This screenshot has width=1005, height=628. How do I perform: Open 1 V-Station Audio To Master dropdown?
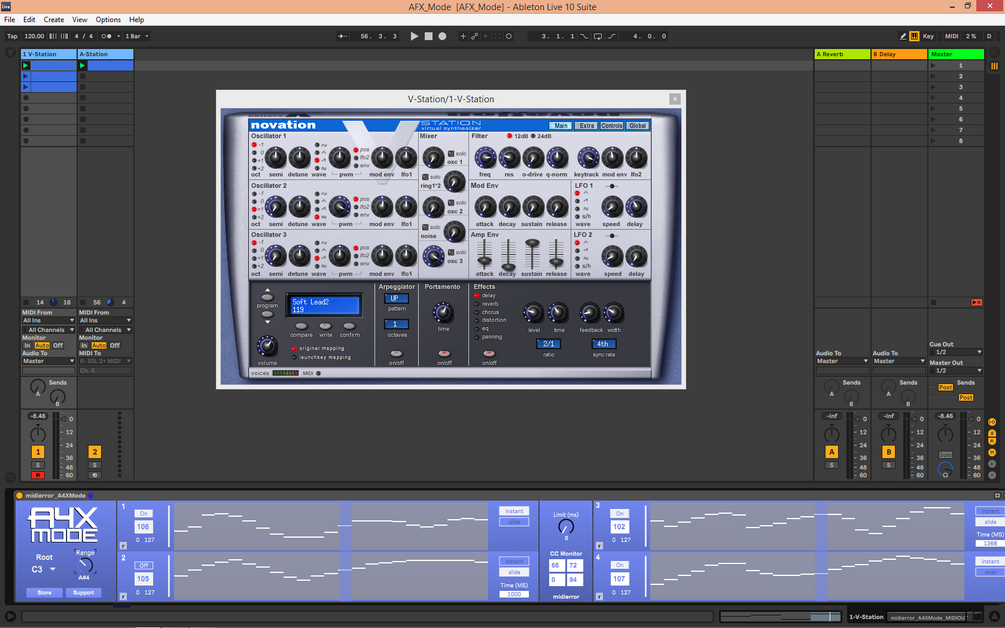point(49,361)
